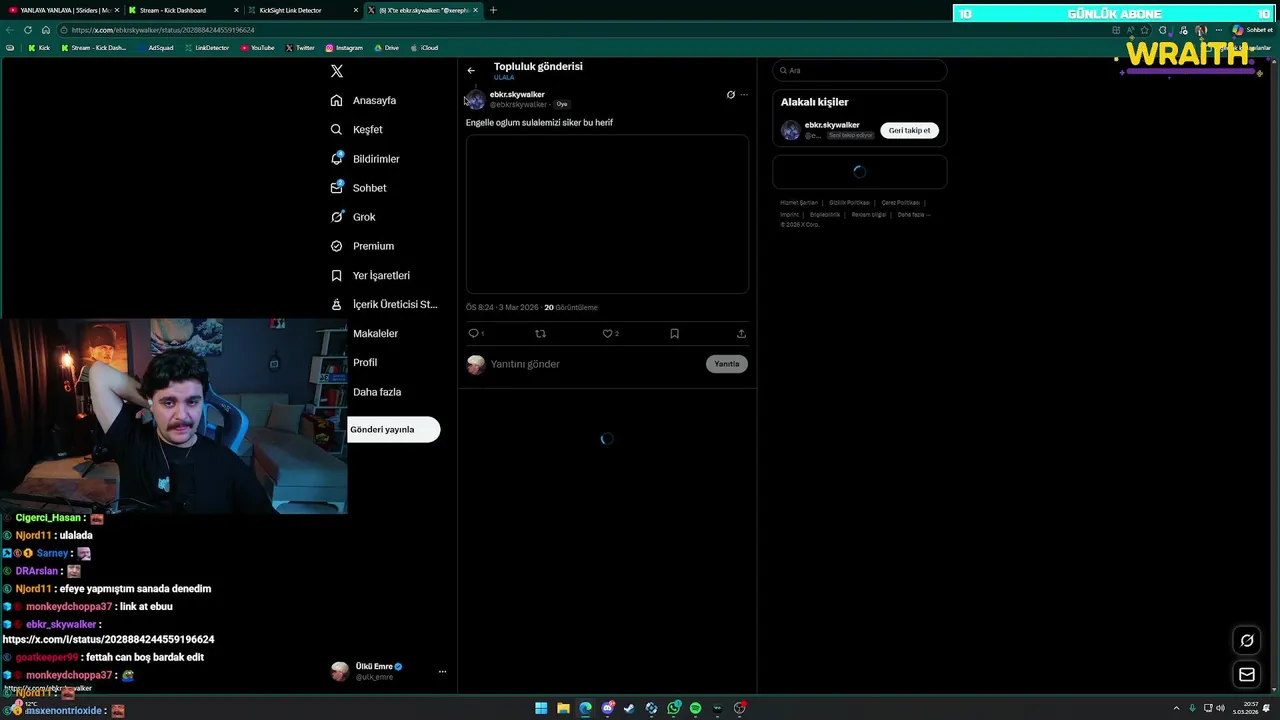Image resolution: width=1280 pixels, height=720 pixels.
Task: Open the YouTube bookmark
Action: pyautogui.click(x=258, y=48)
